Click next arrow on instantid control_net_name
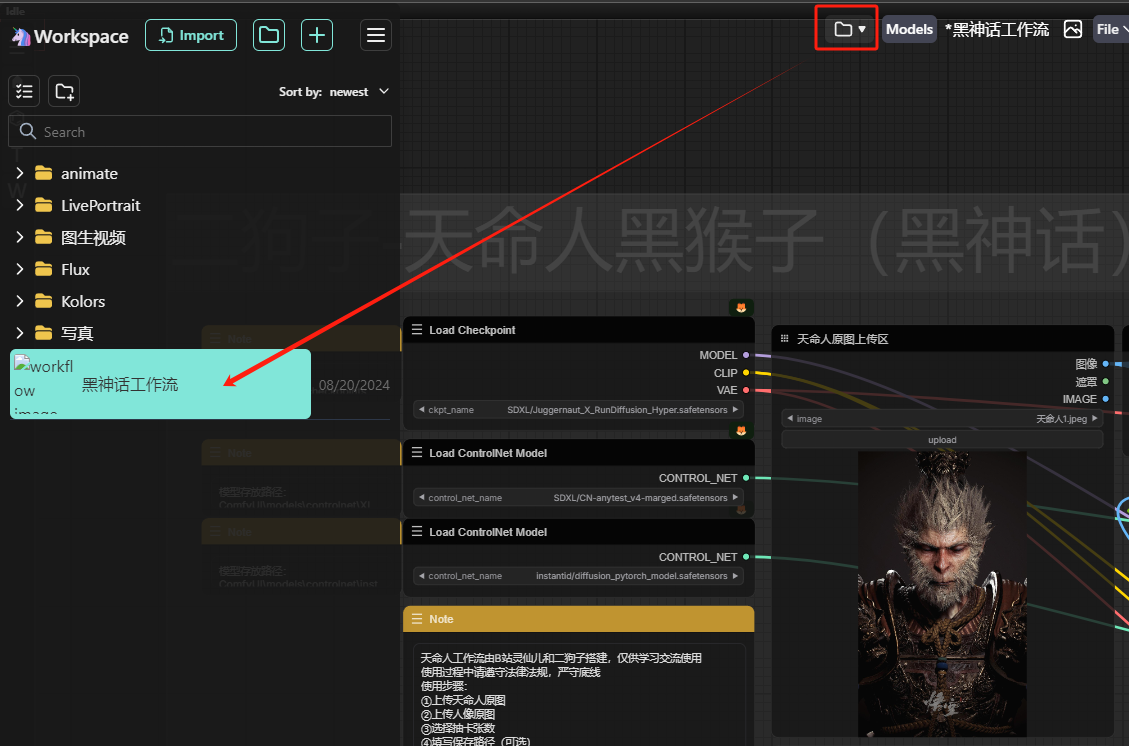Screen dimensions: 1129x746 [735, 576]
